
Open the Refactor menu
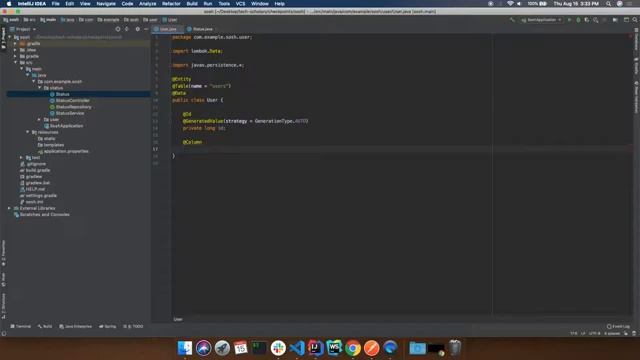(171, 4)
